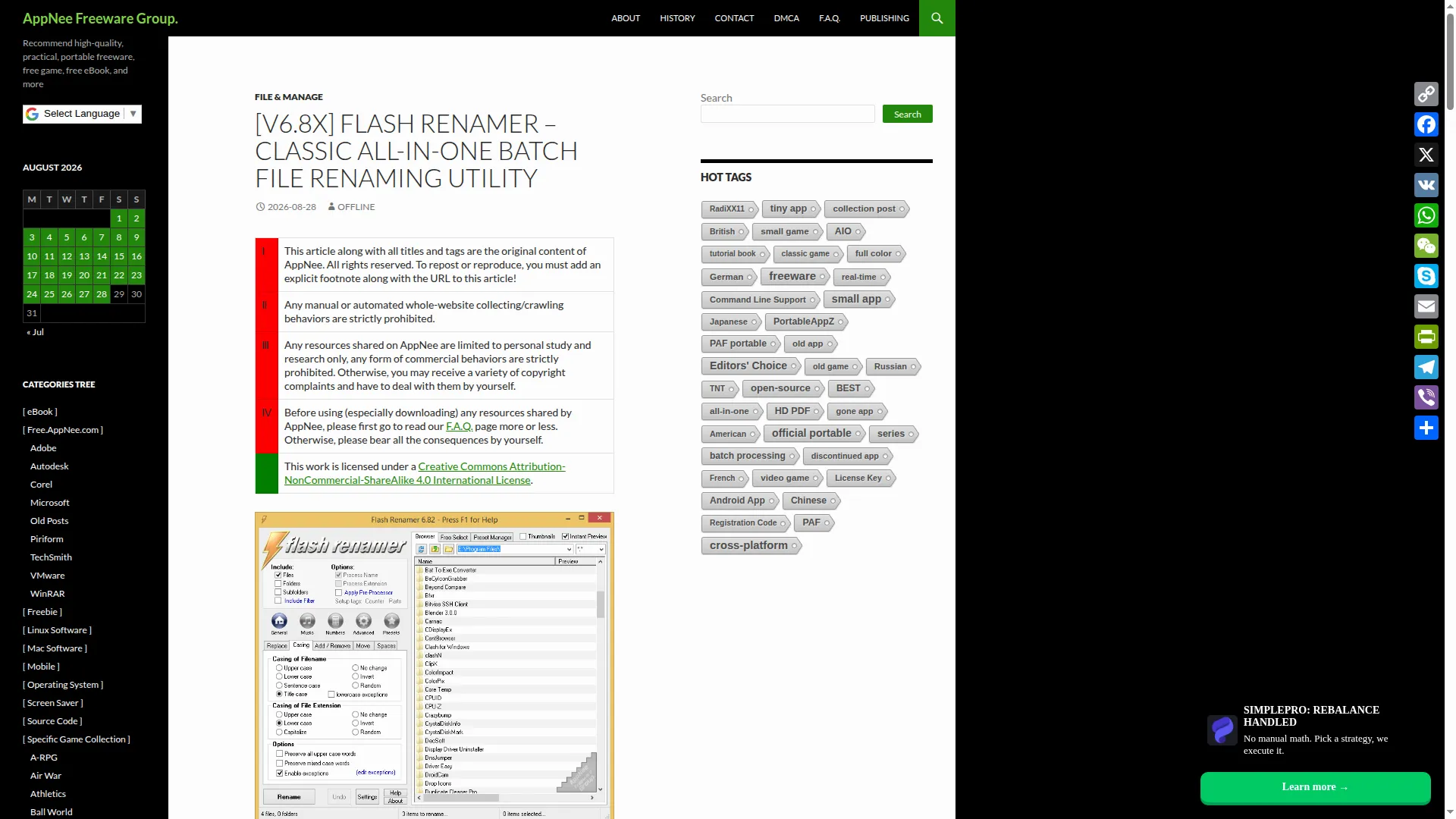Click the green Search button
Image resolution: width=1456 pixels, height=819 pixels.
[x=908, y=114]
